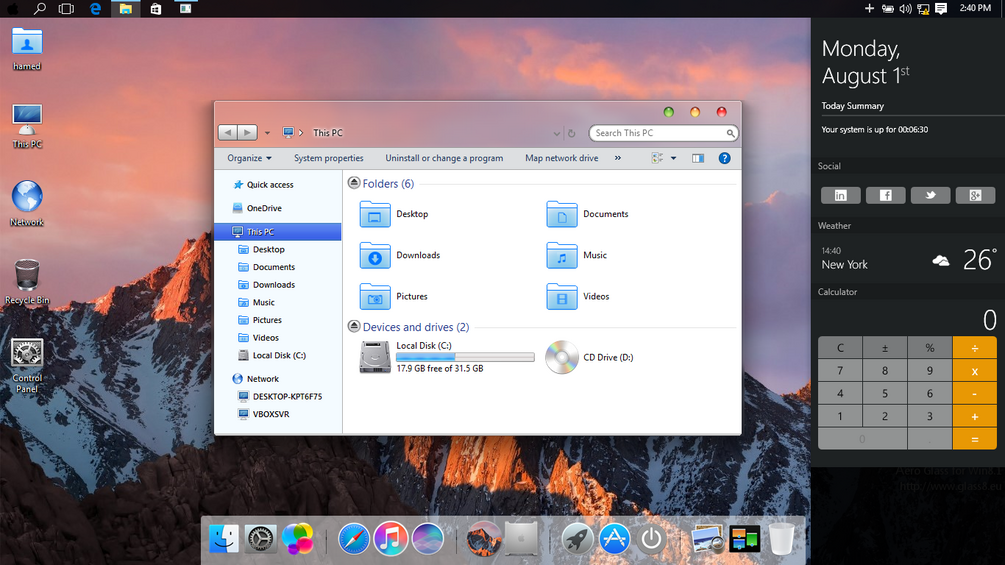The width and height of the screenshot is (1005, 565).
Task: Open the Twitter social button
Action: coord(930,195)
